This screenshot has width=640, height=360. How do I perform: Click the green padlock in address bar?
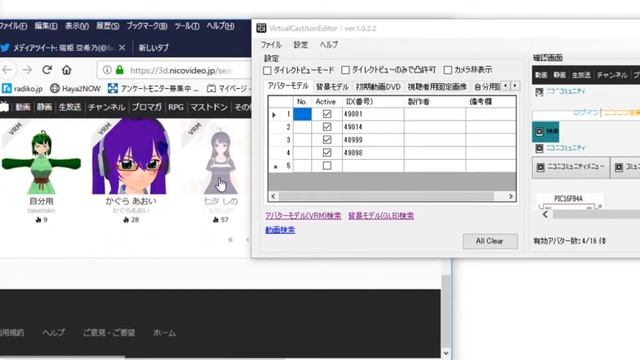pyautogui.click(x=120, y=70)
